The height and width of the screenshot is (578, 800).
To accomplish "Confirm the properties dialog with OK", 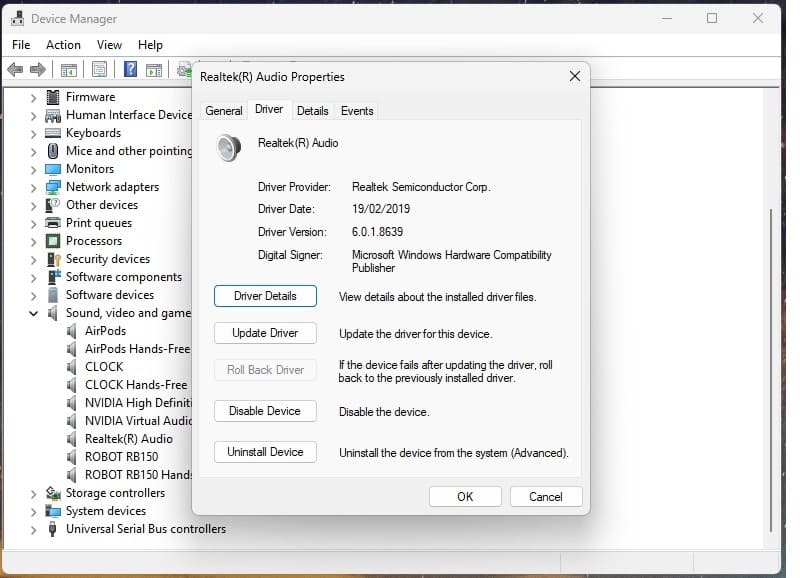I will 465,497.
